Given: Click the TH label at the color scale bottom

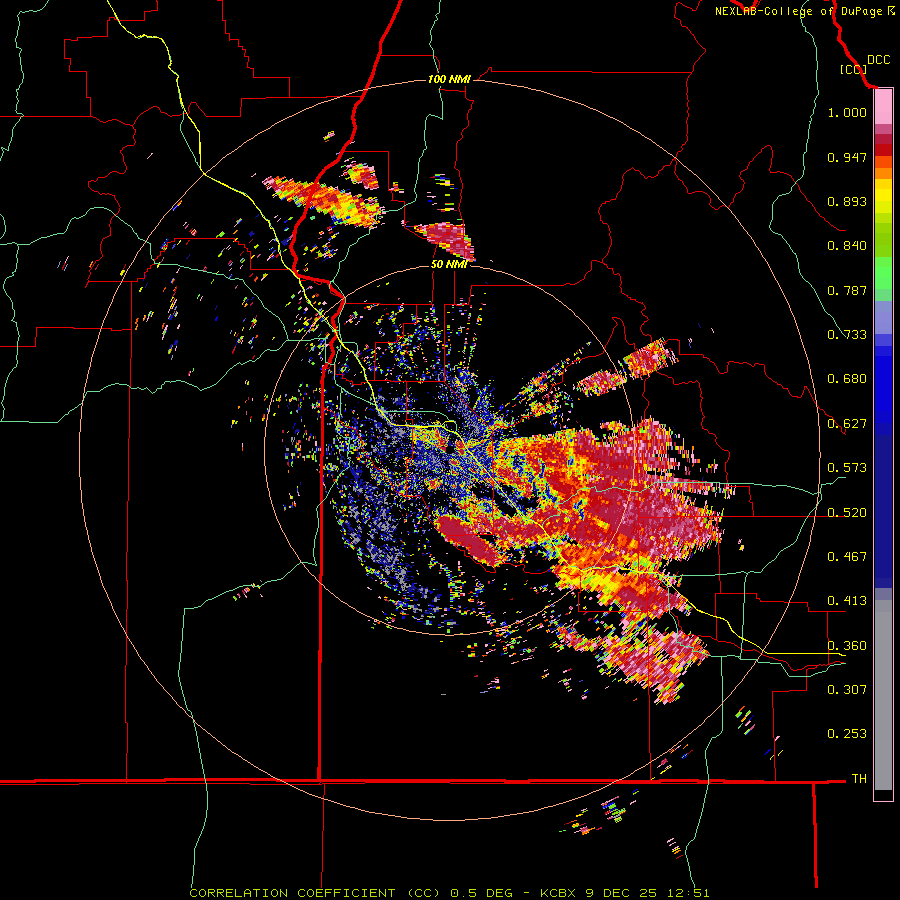Looking at the screenshot, I should coord(859,779).
